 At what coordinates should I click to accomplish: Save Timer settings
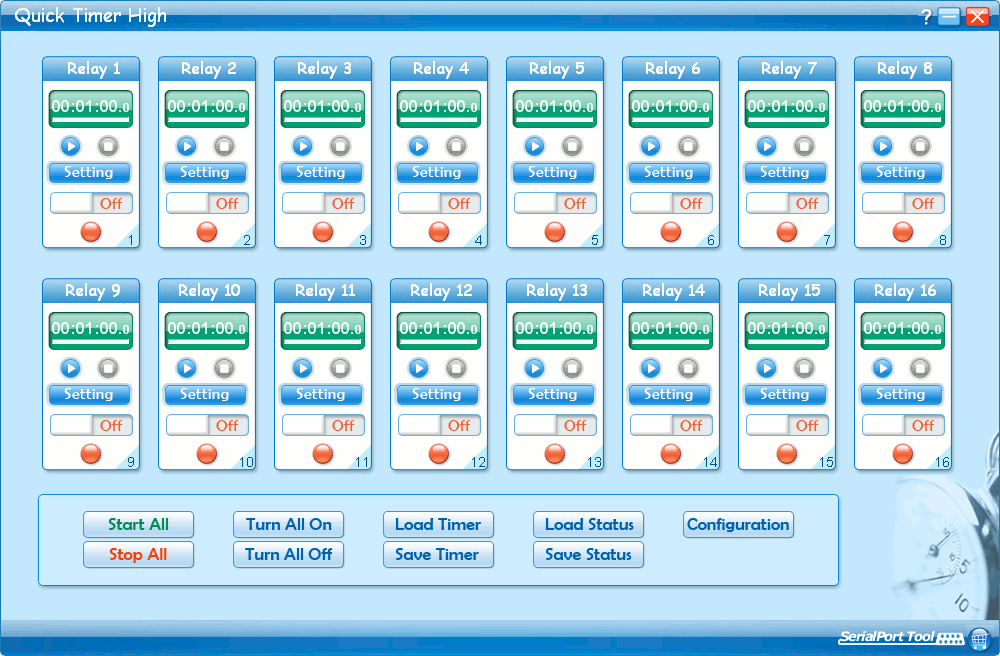tap(438, 555)
